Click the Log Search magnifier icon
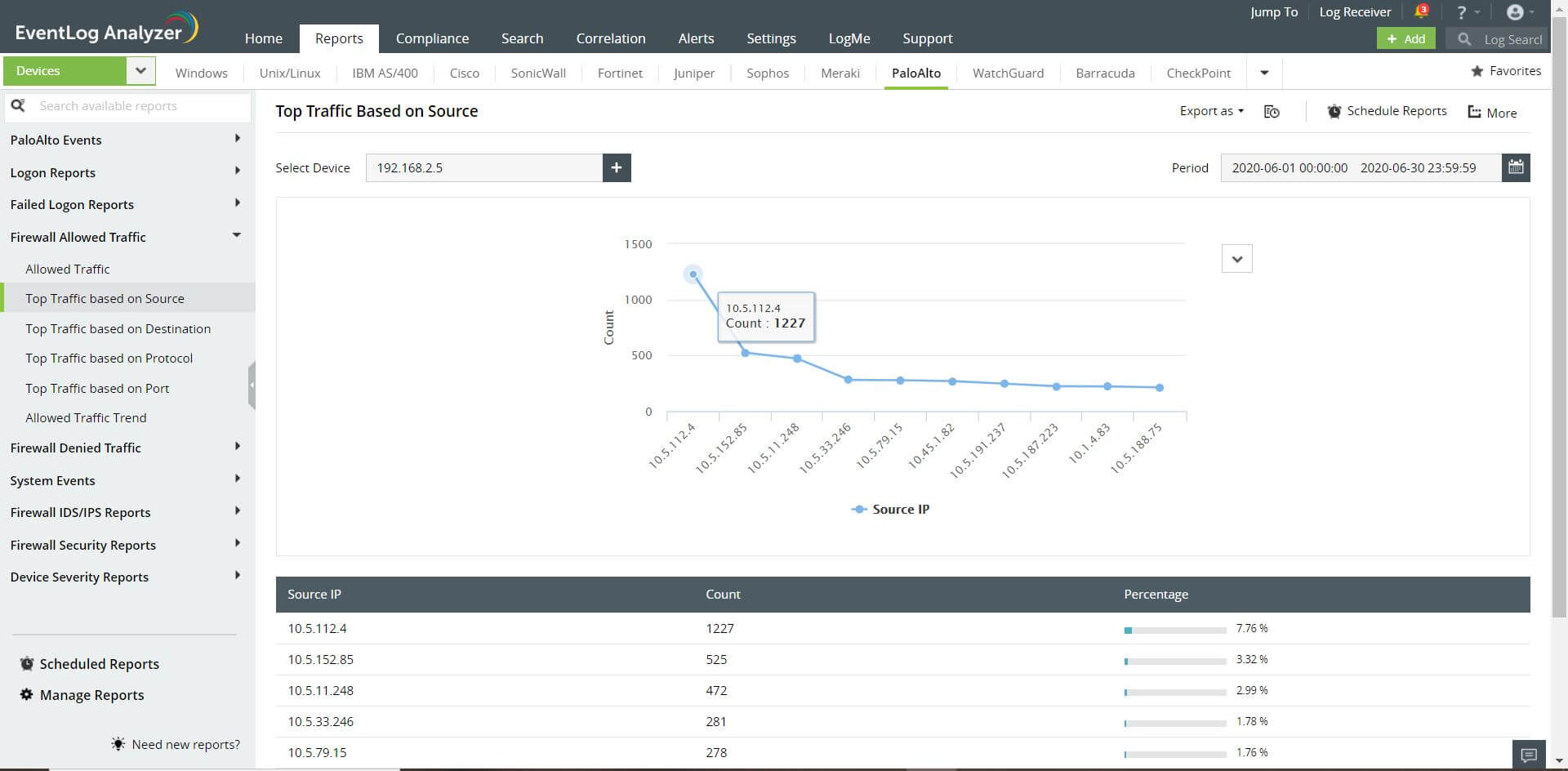1568x771 pixels. pyautogui.click(x=1464, y=38)
